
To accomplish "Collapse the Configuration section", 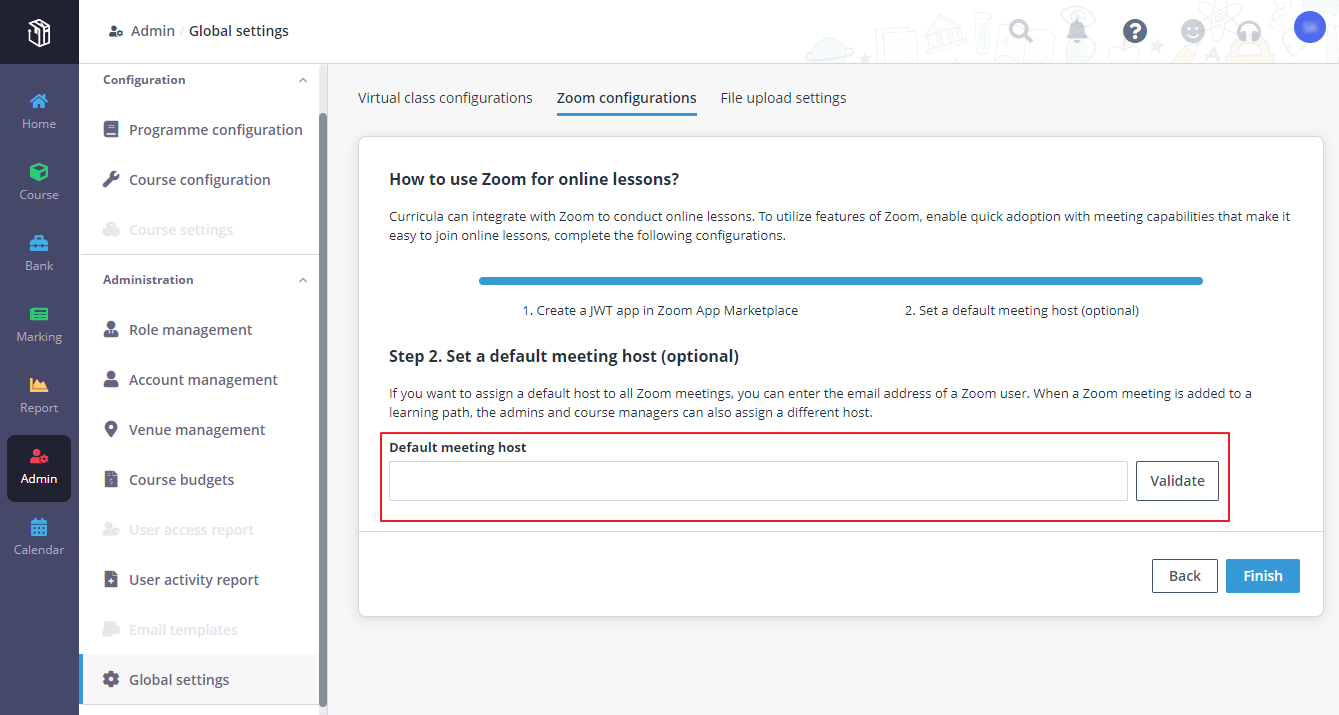I will (303, 80).
